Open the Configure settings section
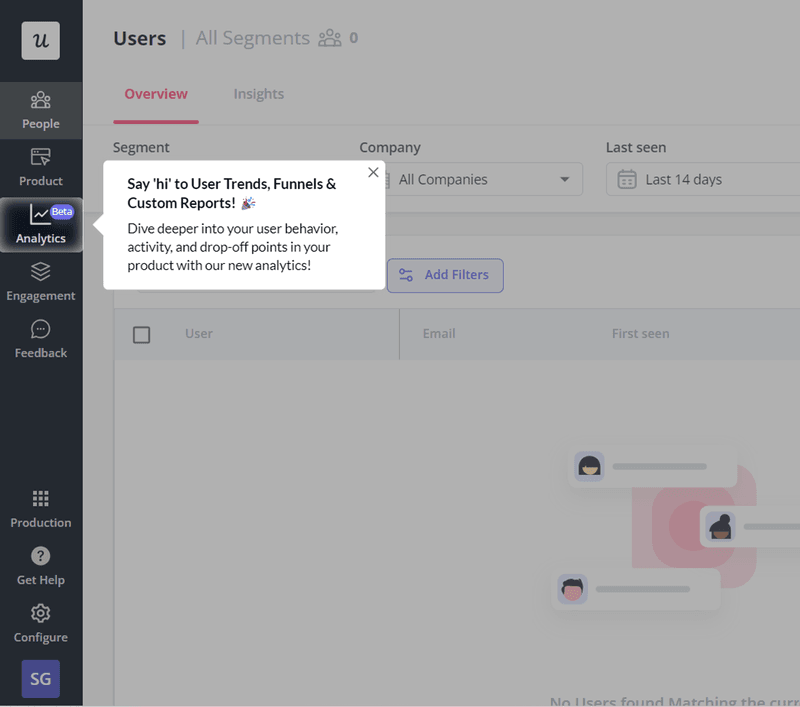Viewport: 800px width, 707px height. pos(40,623)
